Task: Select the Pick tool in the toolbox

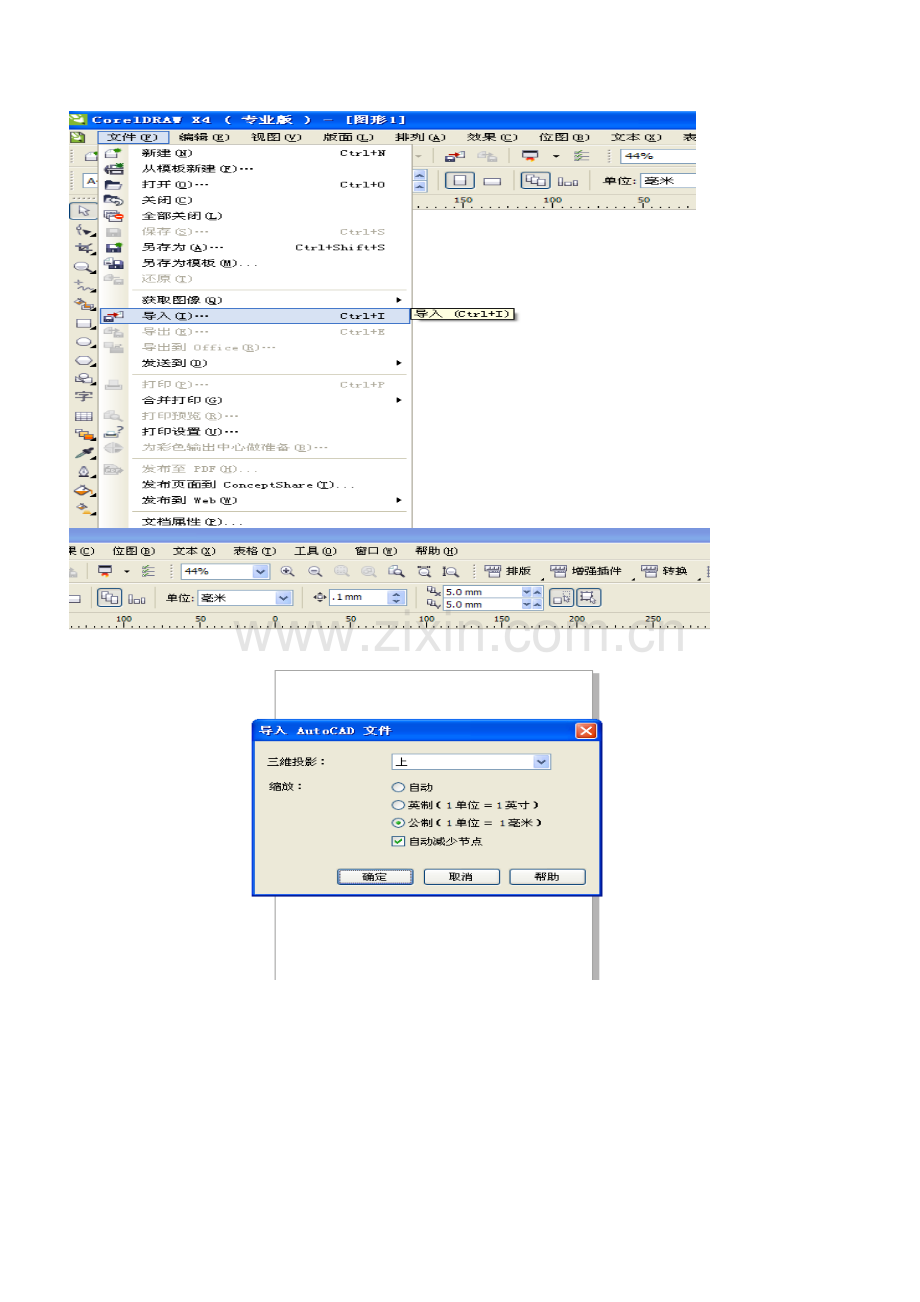Action: tap(85, 211)
